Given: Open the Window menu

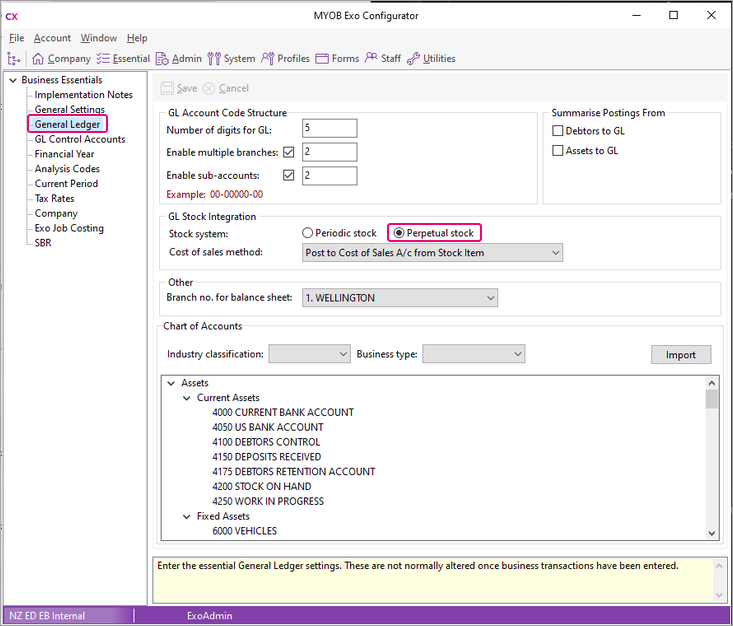Looking at the screenshot, I should (98, 38).
